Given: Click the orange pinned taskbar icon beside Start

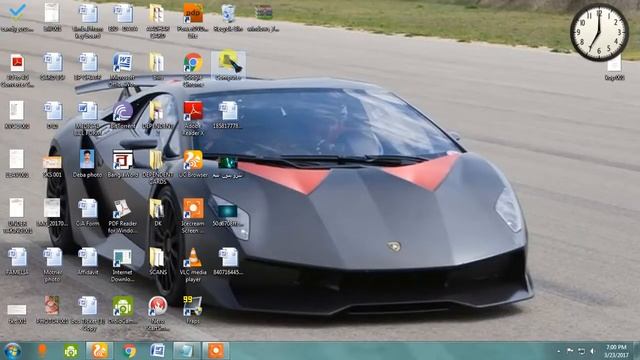Looking at the screenshot, I should [42, 351].
